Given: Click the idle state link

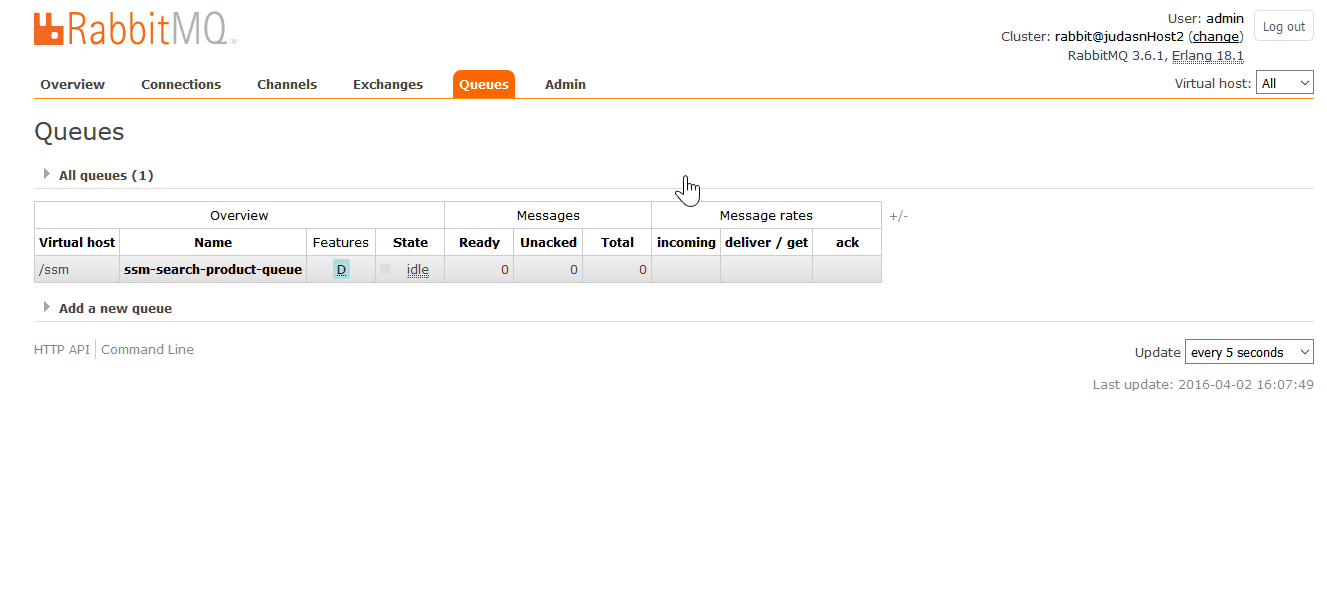Looking at the screenshot, I should click(417, 269).
